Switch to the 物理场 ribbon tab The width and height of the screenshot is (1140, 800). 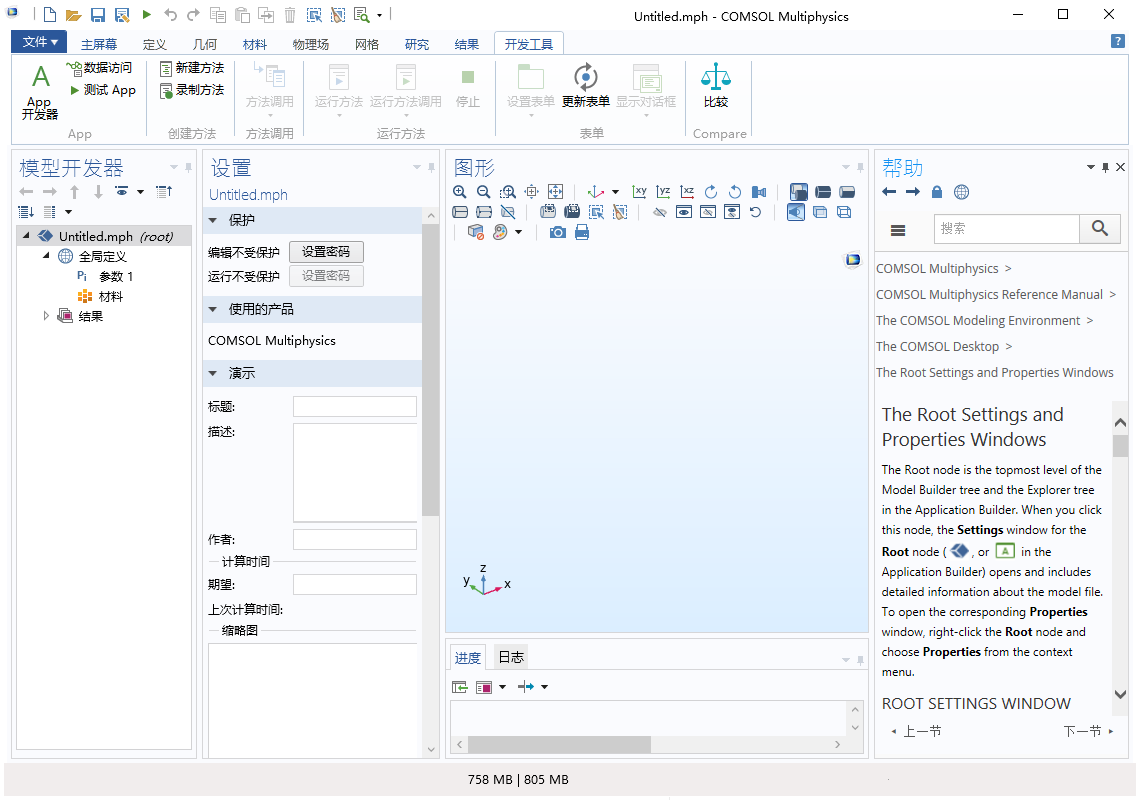click(310, 44)
